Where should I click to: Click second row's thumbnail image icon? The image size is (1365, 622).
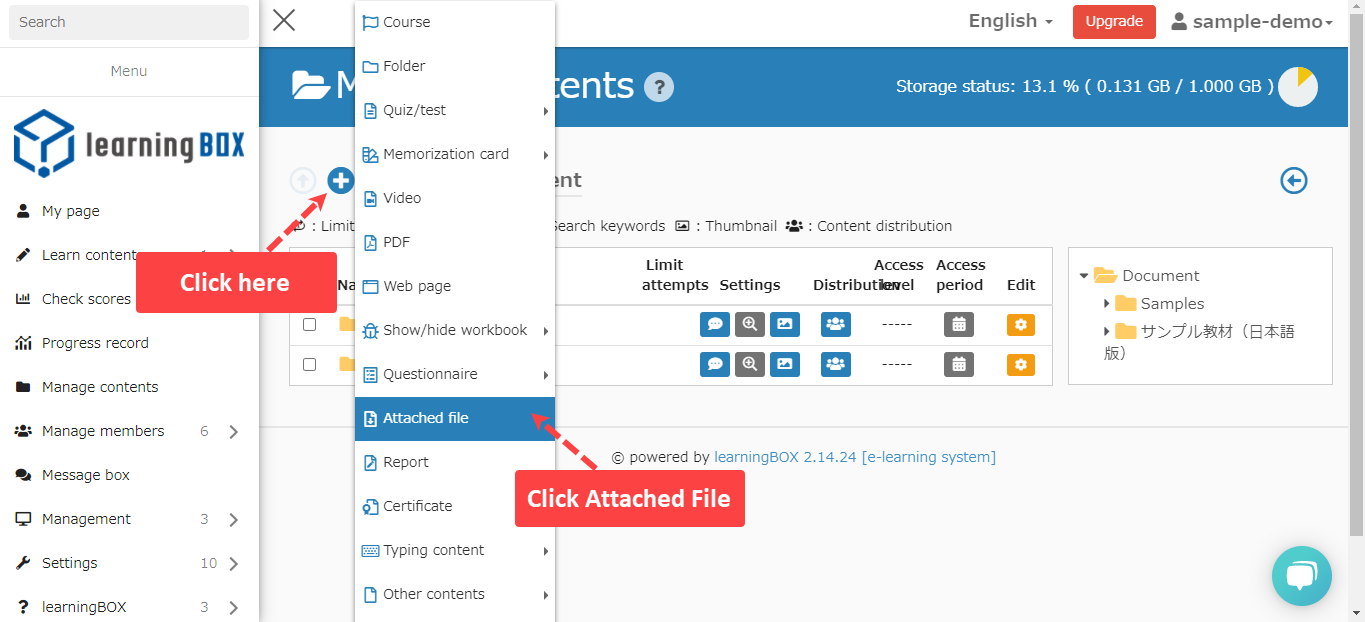784,364
